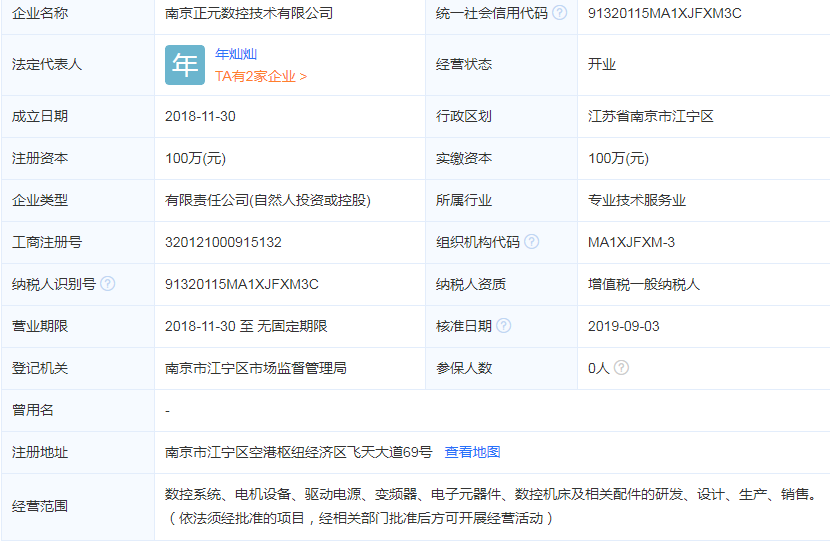Open TA有2家企业 link

[261, 76]
